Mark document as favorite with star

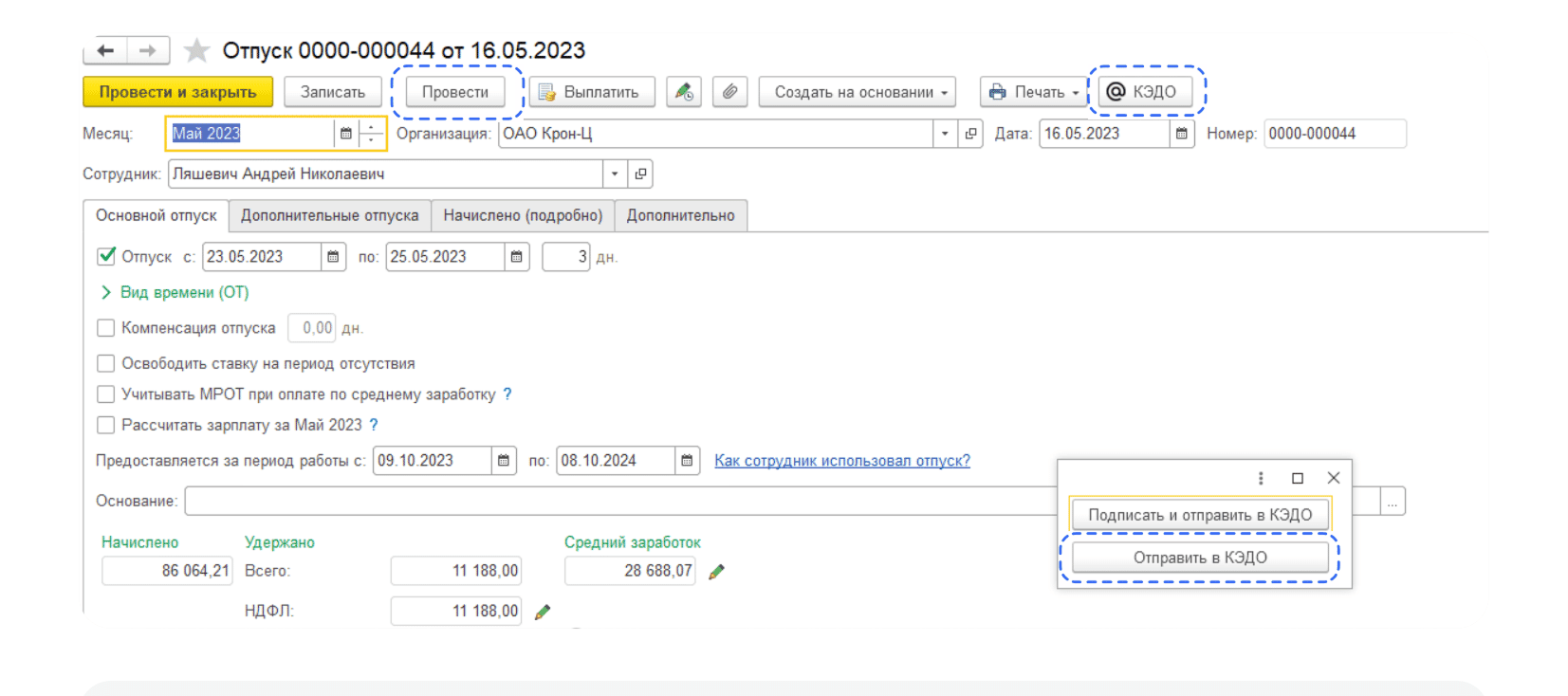coord(196,50)
